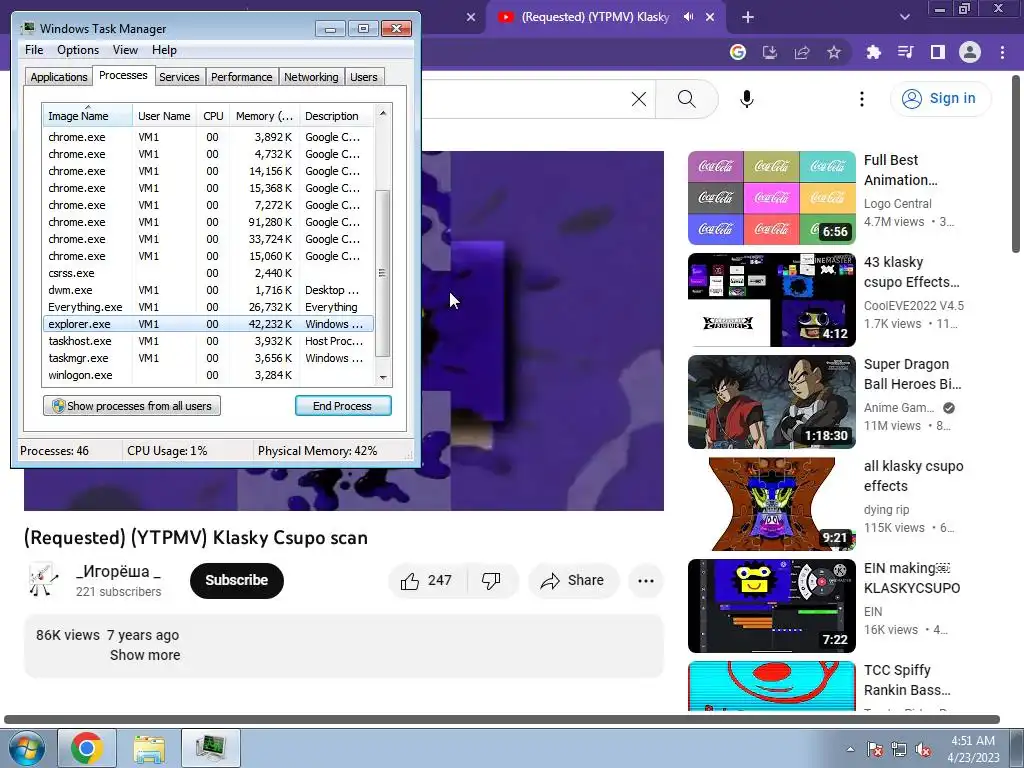1024x768 pixels.
Task: Click the install/download page icon in address bar
Action: (x=770, y=52)
